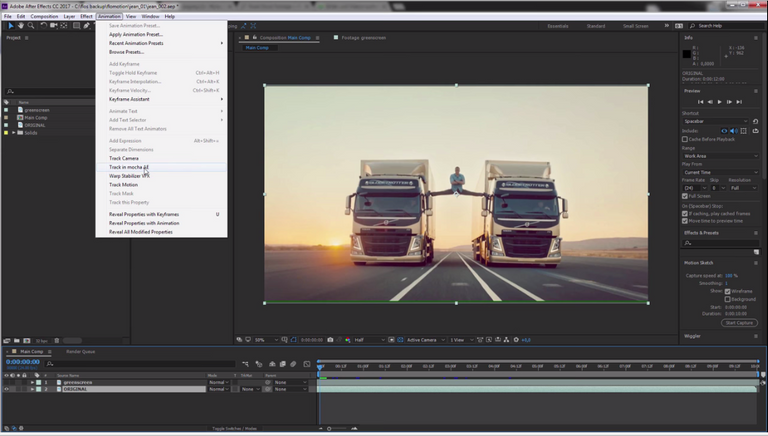Select the Pan Behind anchor point tool
The height and width of the screenshot is (436, 768).
64,25
